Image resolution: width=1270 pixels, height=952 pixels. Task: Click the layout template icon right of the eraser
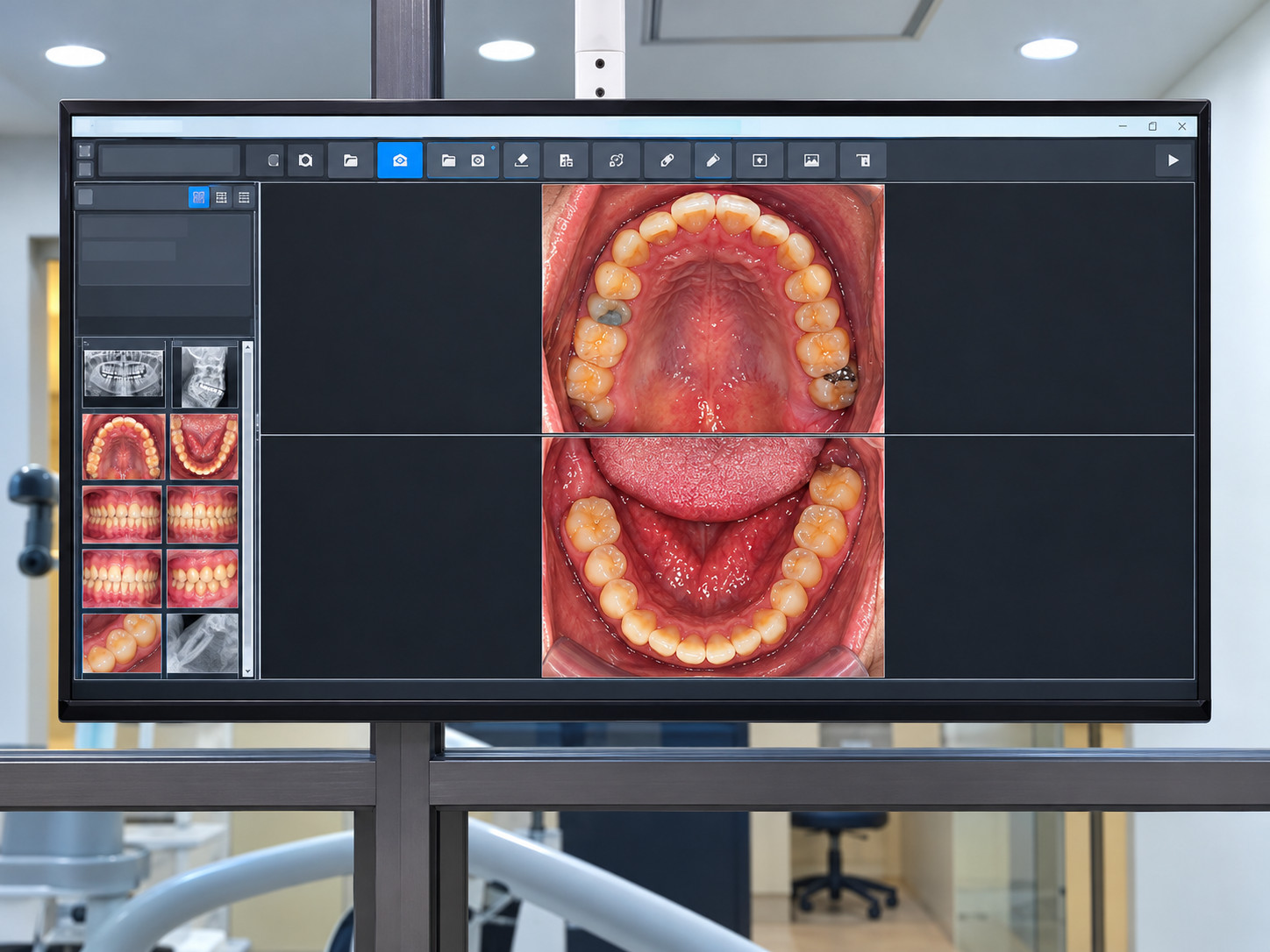click(x=567, y=160)
